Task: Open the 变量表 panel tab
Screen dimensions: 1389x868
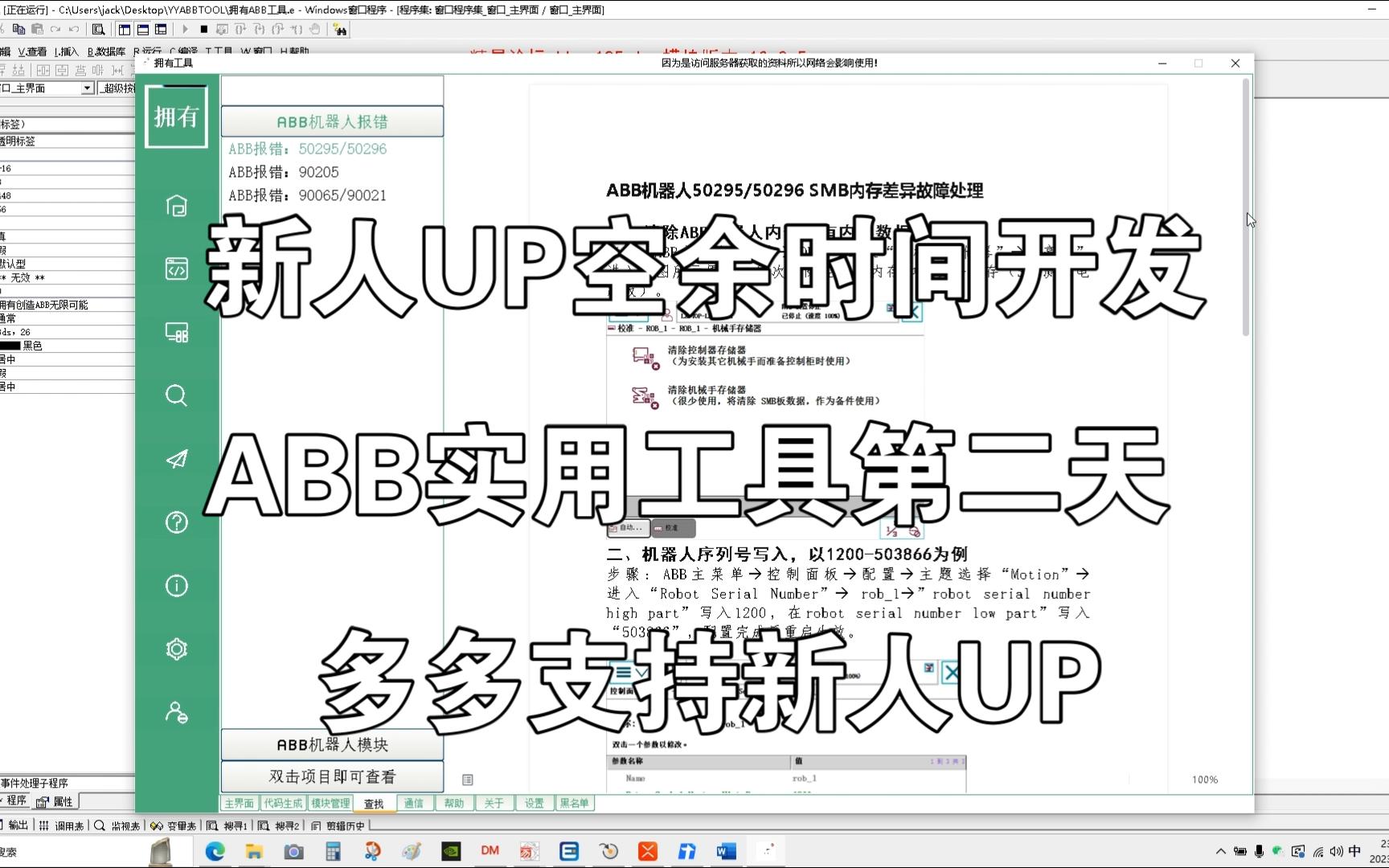Action: tap(173, 825)
